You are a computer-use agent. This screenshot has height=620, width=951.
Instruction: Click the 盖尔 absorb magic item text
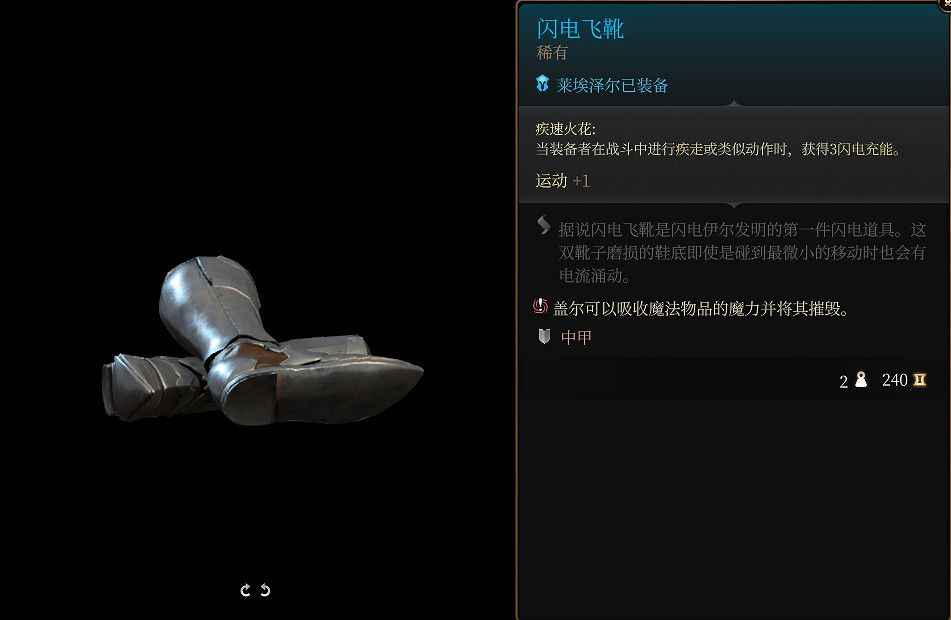point(701,309)
